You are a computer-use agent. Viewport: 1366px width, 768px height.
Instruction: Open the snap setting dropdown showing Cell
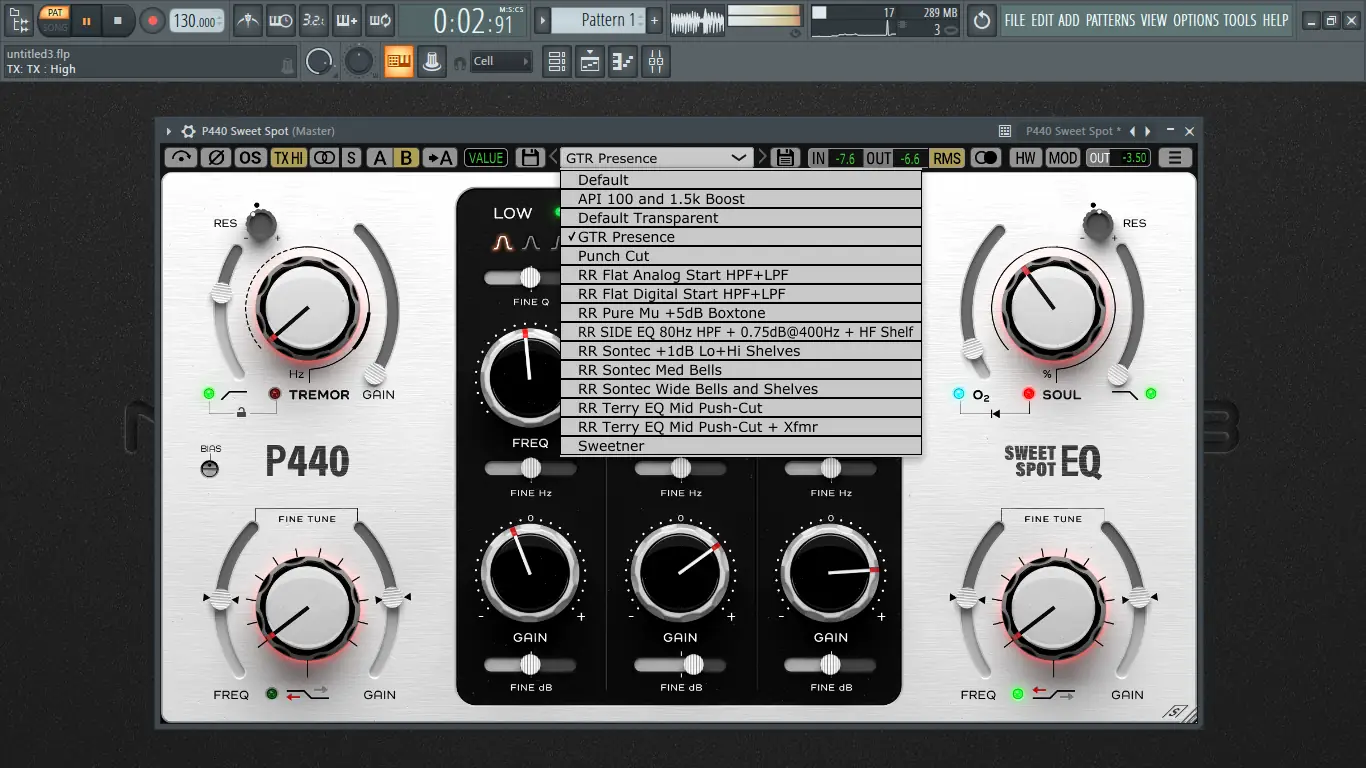(501, 62)
